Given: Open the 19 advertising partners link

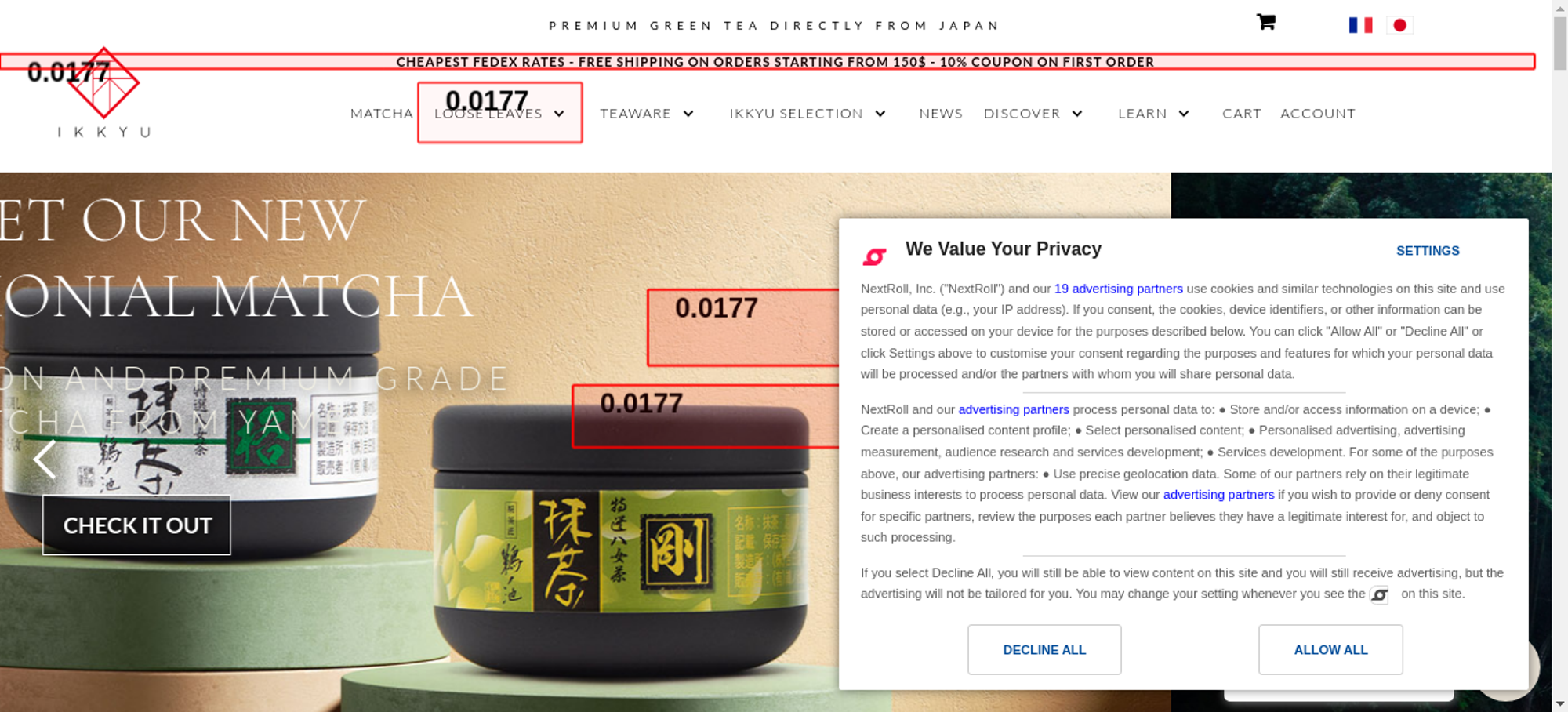Looking at the screenshot, I should (x=1119, y=289).
